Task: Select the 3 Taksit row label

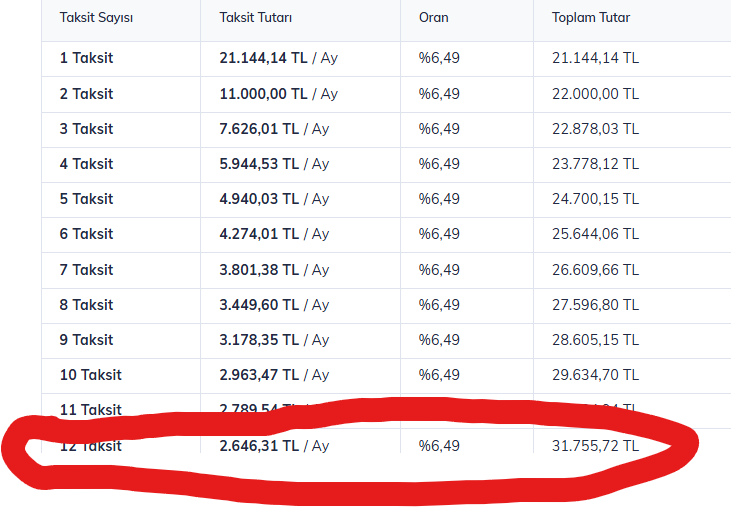Action: coord(86,129)
